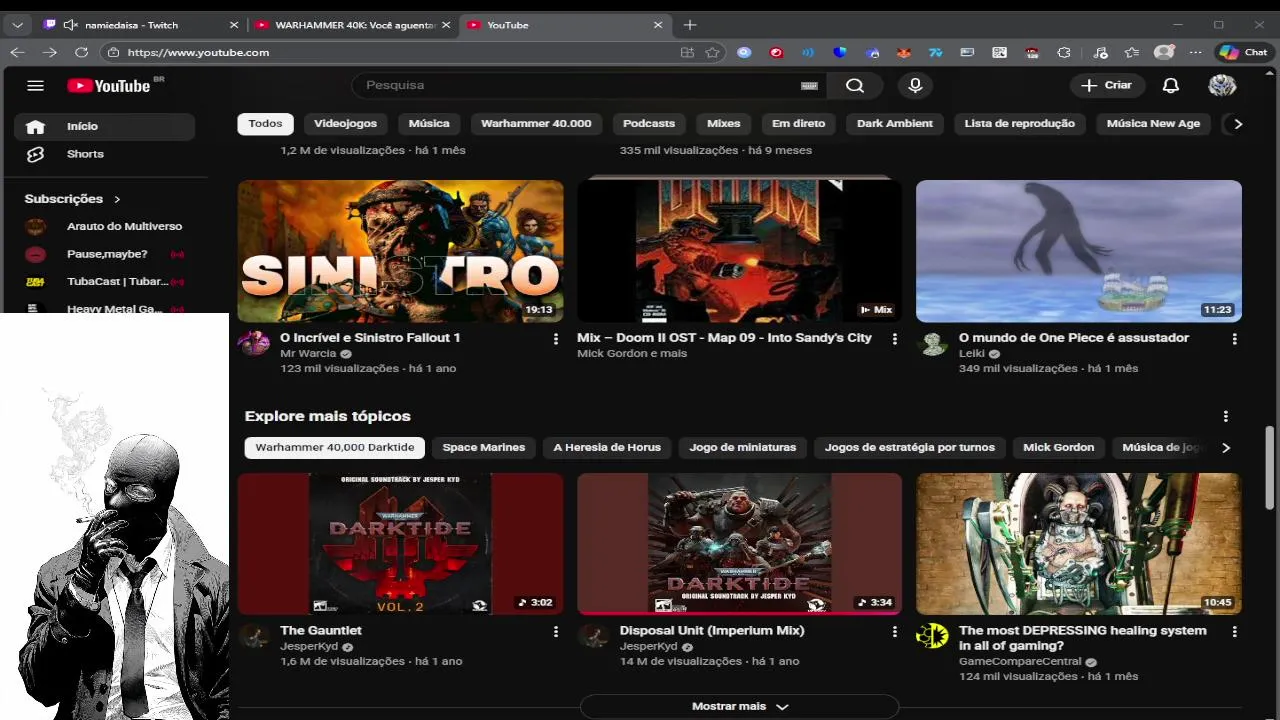Image resolution: width=1280 pixels, height=720 pixels.
Task: Click the Criar button
Action: [1107, 85]
